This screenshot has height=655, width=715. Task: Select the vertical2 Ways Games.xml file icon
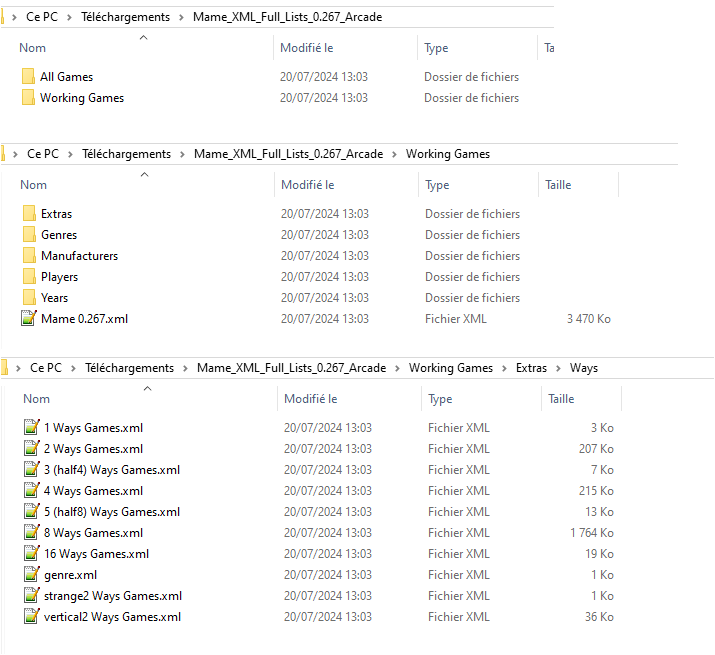click(32, 617)
